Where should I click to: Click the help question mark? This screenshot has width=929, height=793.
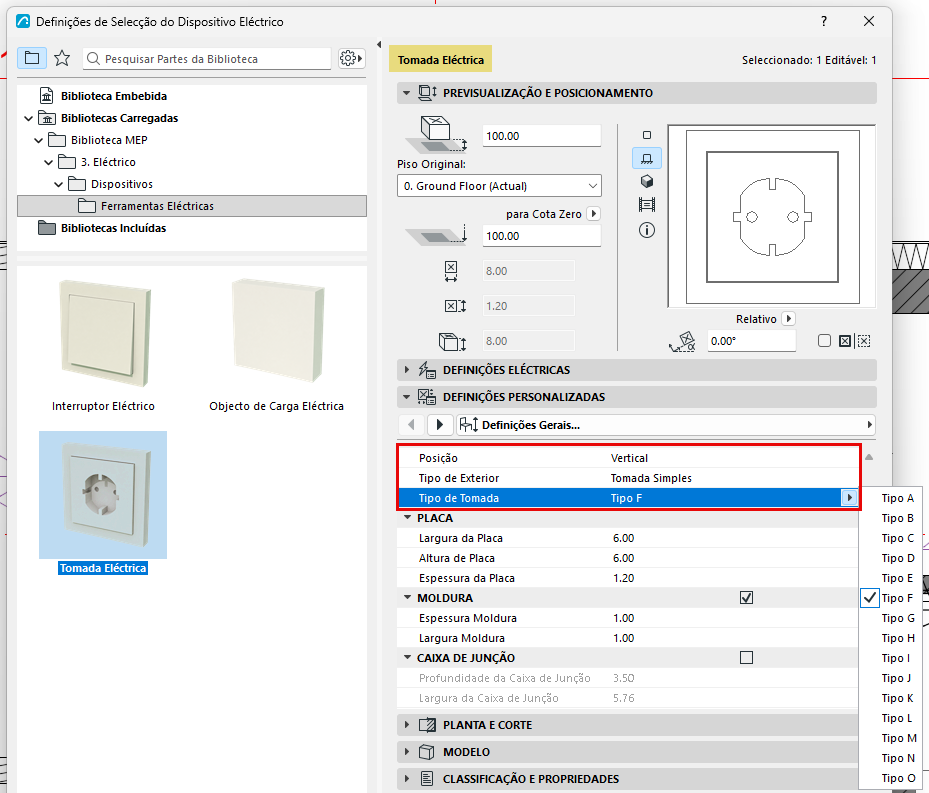[x=824, y=21]
